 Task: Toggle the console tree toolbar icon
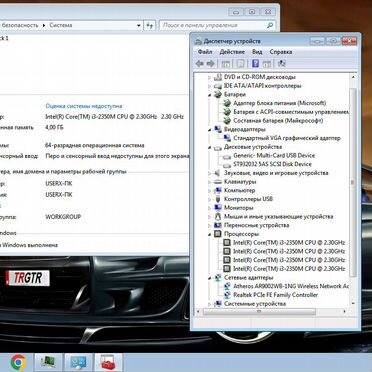pyautogui.click(x=226, y=64)
